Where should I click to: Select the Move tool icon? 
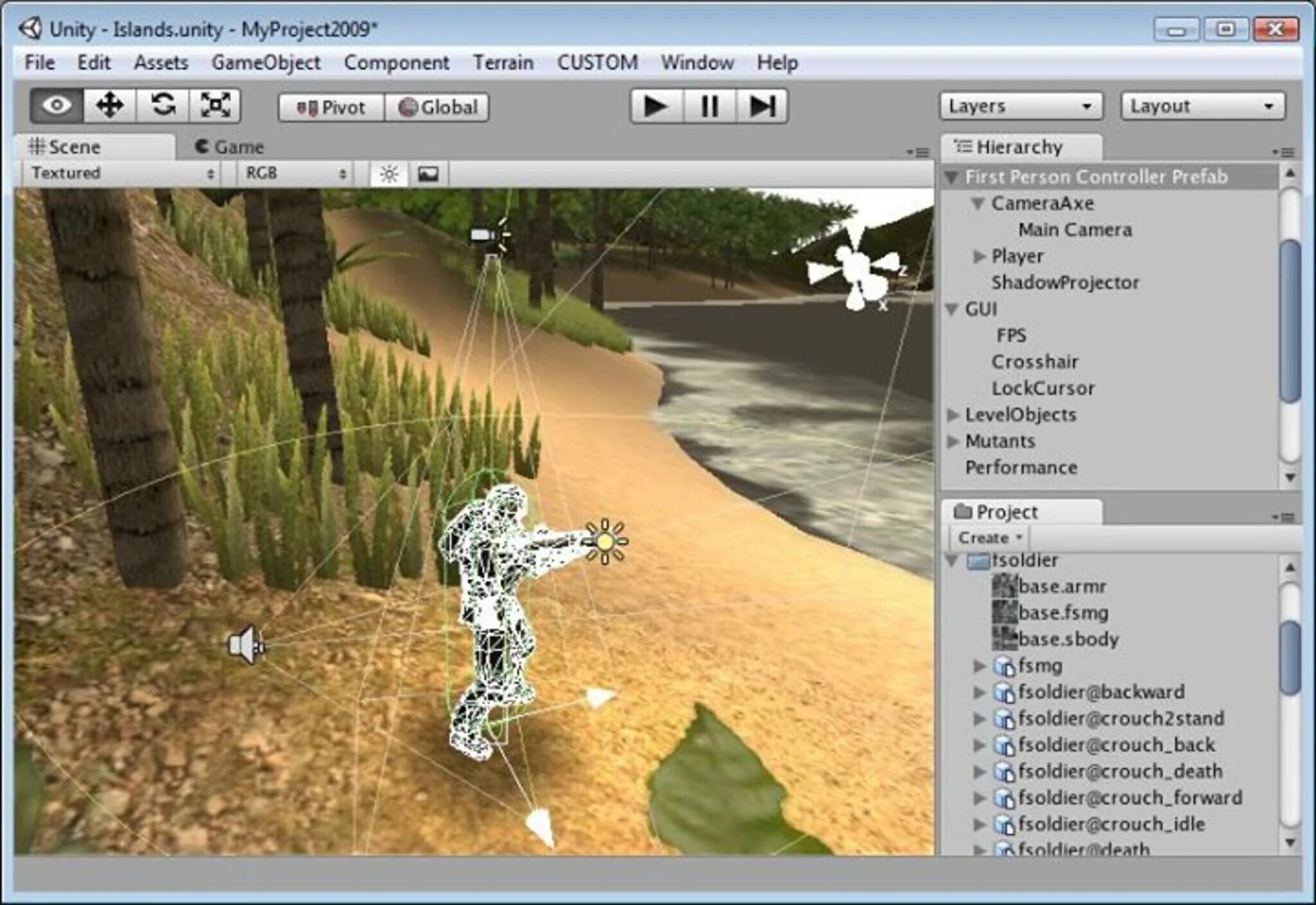[x=102, y=107]
